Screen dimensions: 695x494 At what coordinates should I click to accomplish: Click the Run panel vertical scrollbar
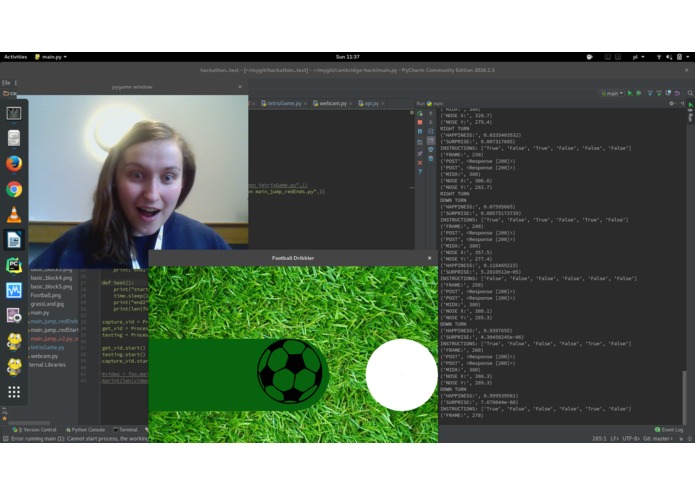point(685,397)
